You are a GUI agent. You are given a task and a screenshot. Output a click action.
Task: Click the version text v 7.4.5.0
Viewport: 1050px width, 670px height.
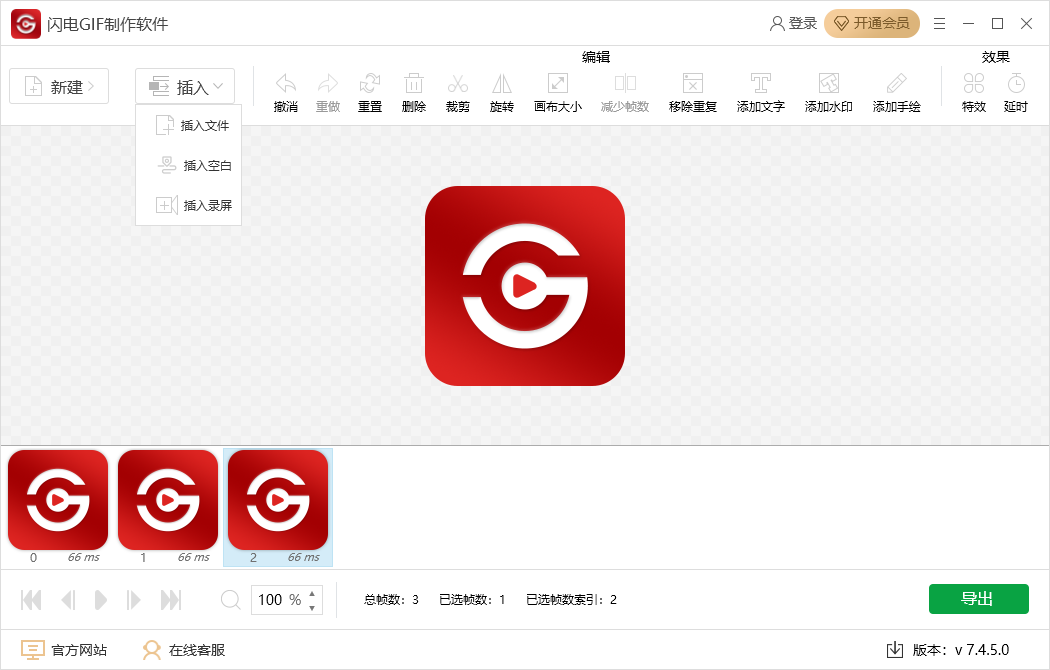982,649
